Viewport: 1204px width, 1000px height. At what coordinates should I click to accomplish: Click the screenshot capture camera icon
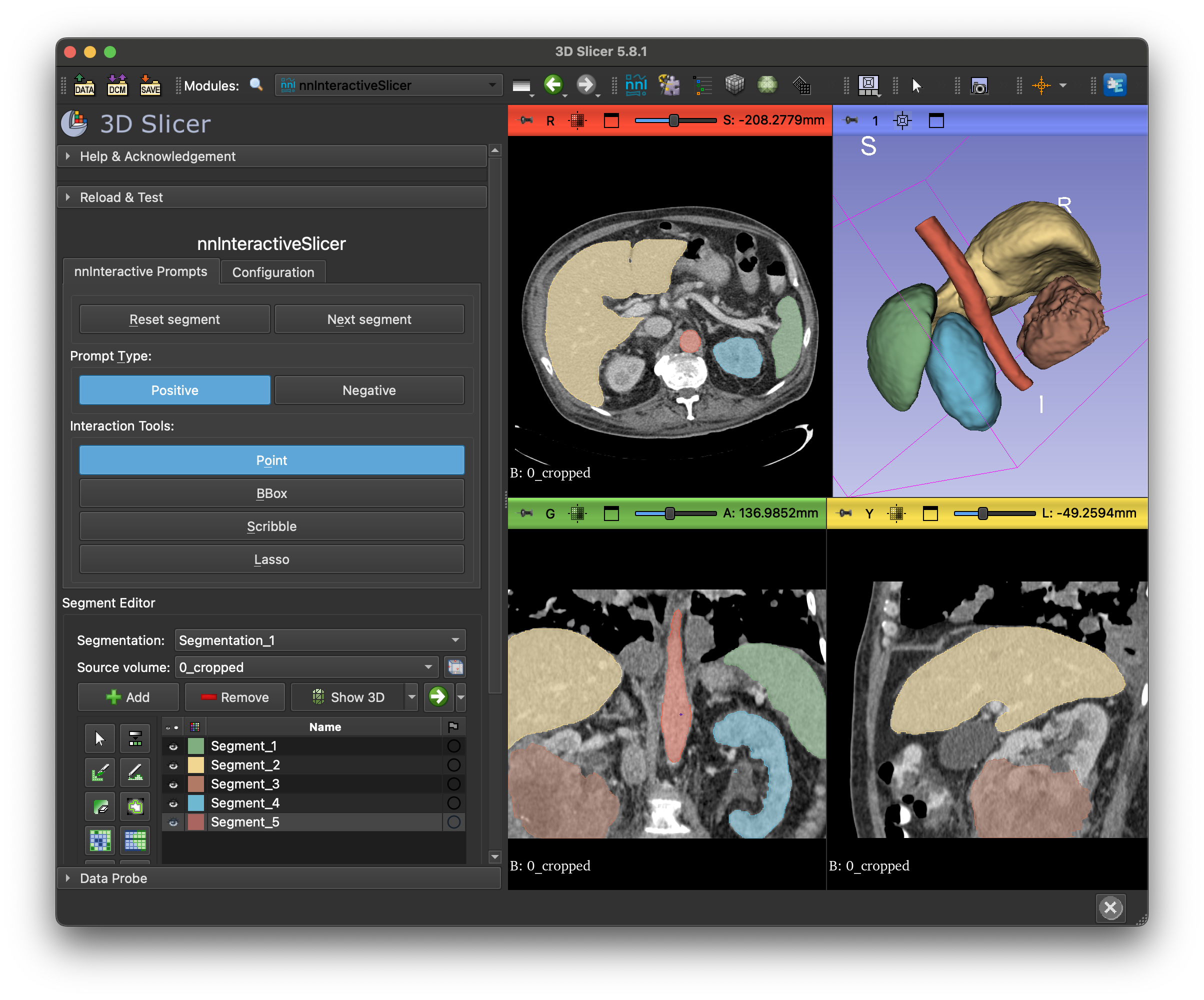coord(978,86)
